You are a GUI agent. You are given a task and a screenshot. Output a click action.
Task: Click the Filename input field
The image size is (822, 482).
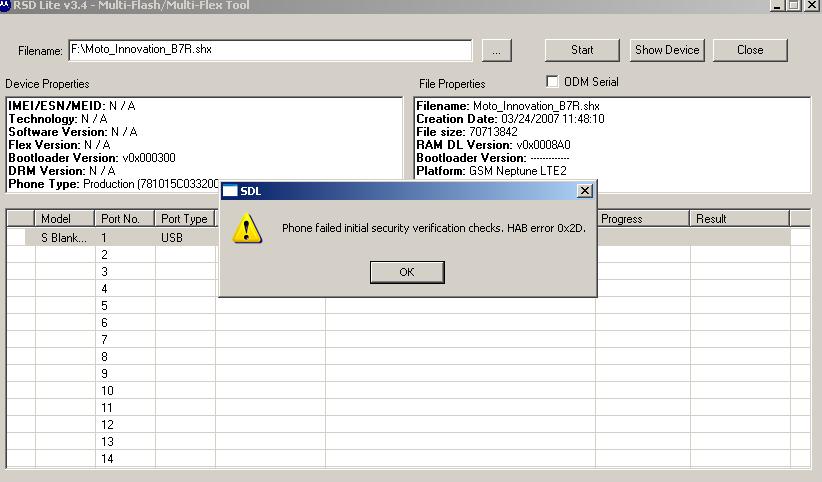pos(271,50)
